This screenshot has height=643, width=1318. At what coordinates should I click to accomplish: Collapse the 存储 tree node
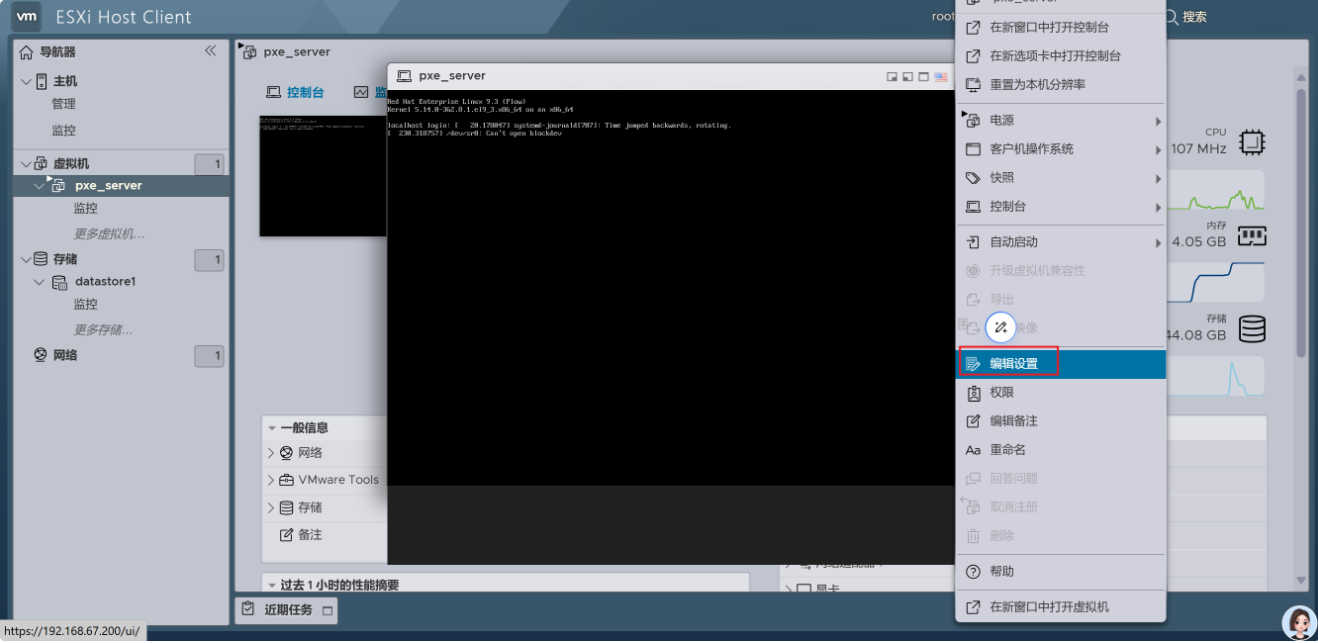(x=26, y=259)
